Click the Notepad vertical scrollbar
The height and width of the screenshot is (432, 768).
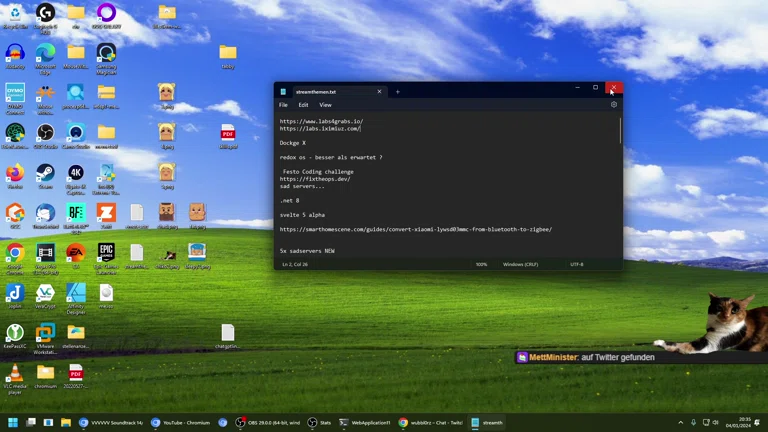619,180
